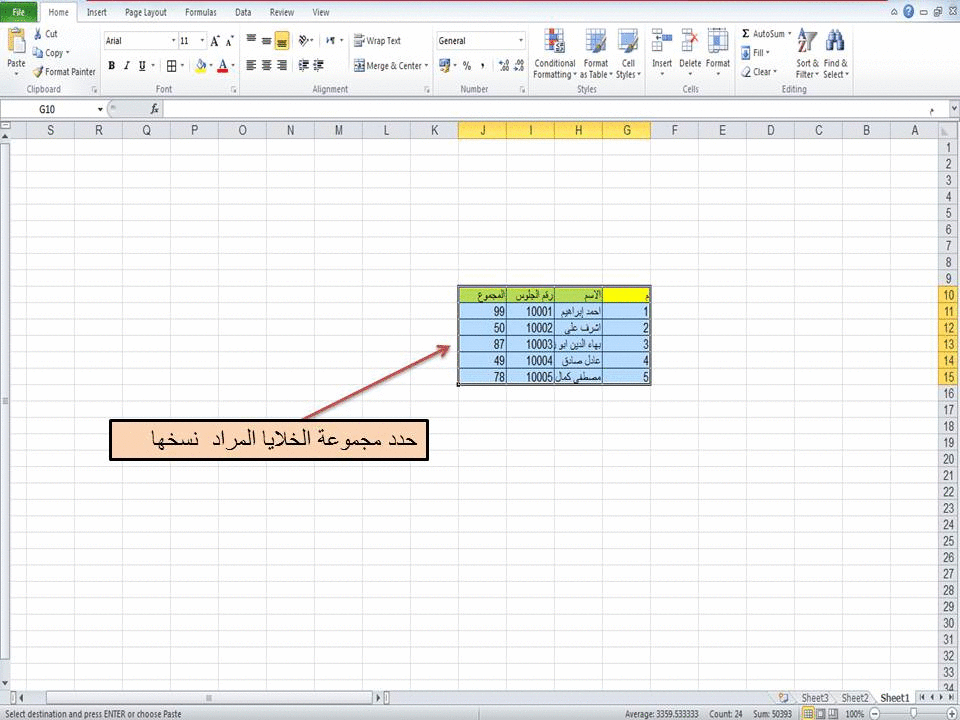Click the Orientation text angle icon
The height and width of the screenshot is (720, 960).
[304, 40]
